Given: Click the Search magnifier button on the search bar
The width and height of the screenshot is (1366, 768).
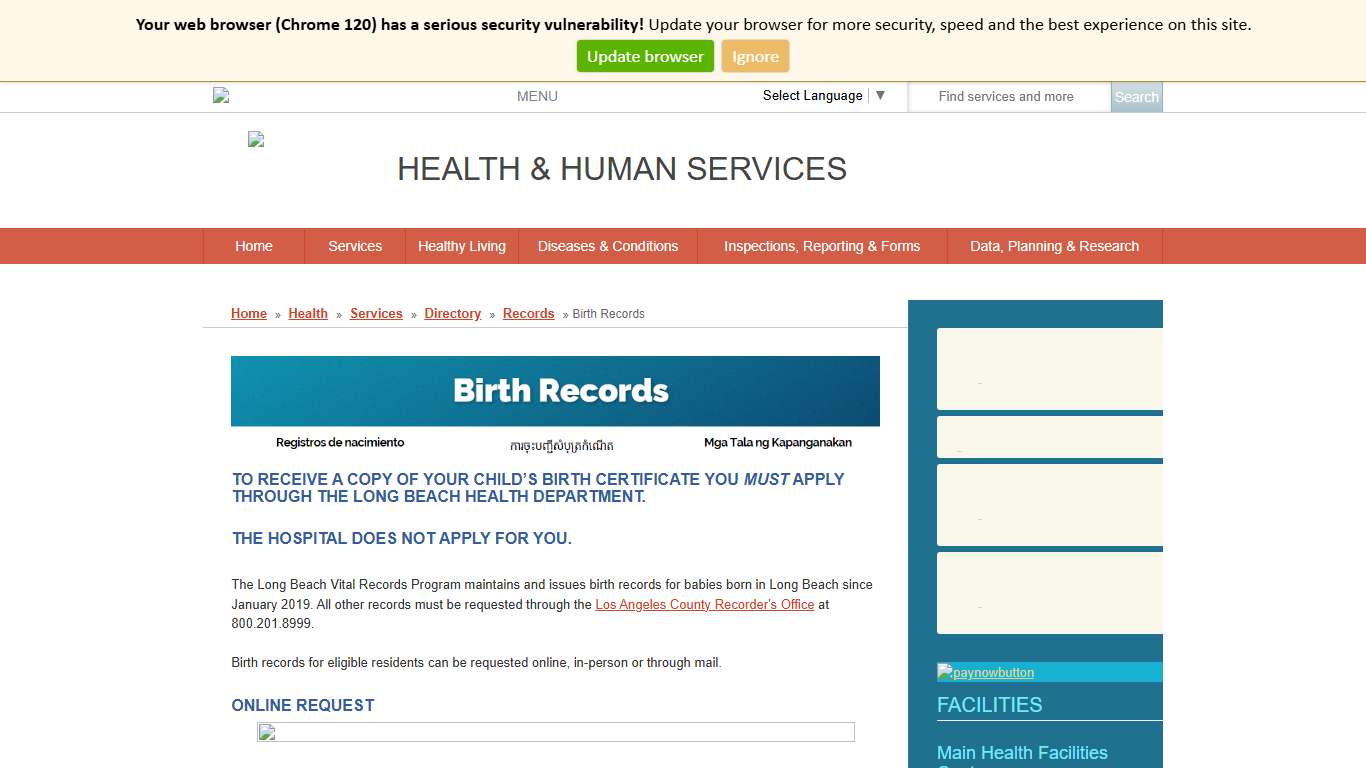Looking at the screenshot, I should pos(1136,96).
